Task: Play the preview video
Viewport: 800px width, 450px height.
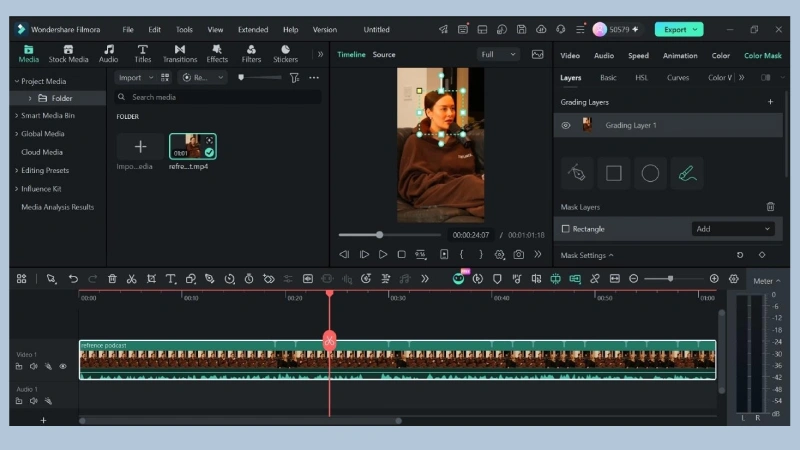Action: pos(383,254)
